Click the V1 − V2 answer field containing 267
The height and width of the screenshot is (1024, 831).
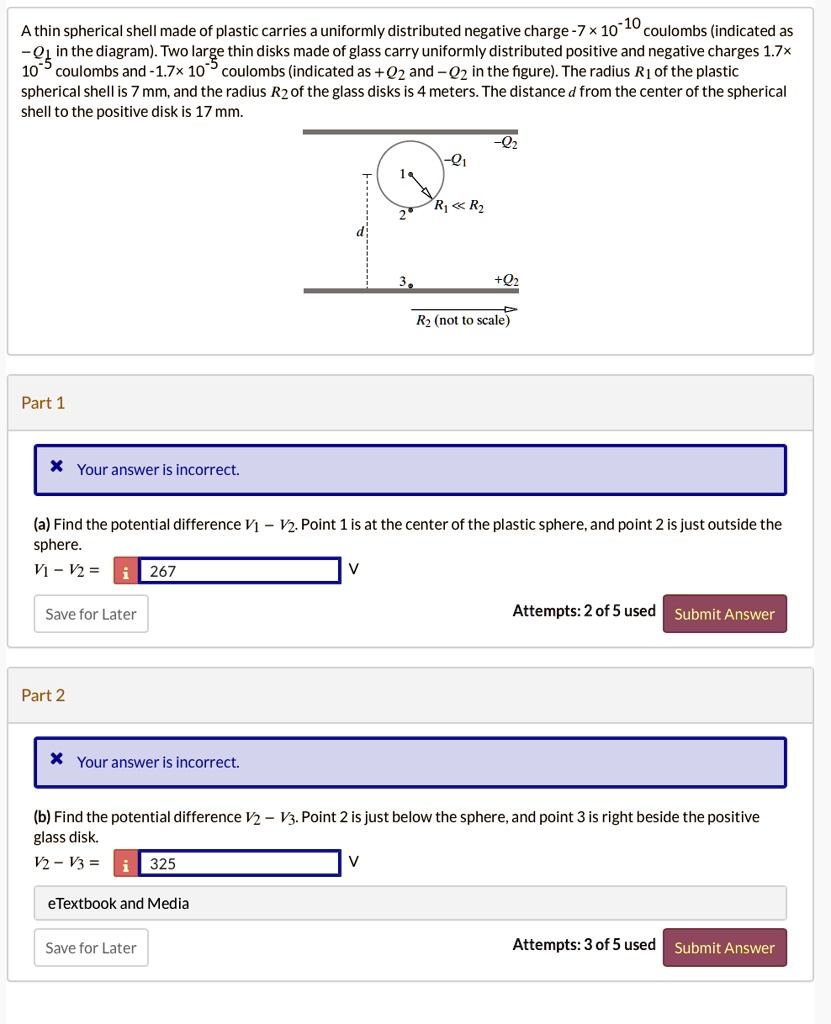click(239, 571)
